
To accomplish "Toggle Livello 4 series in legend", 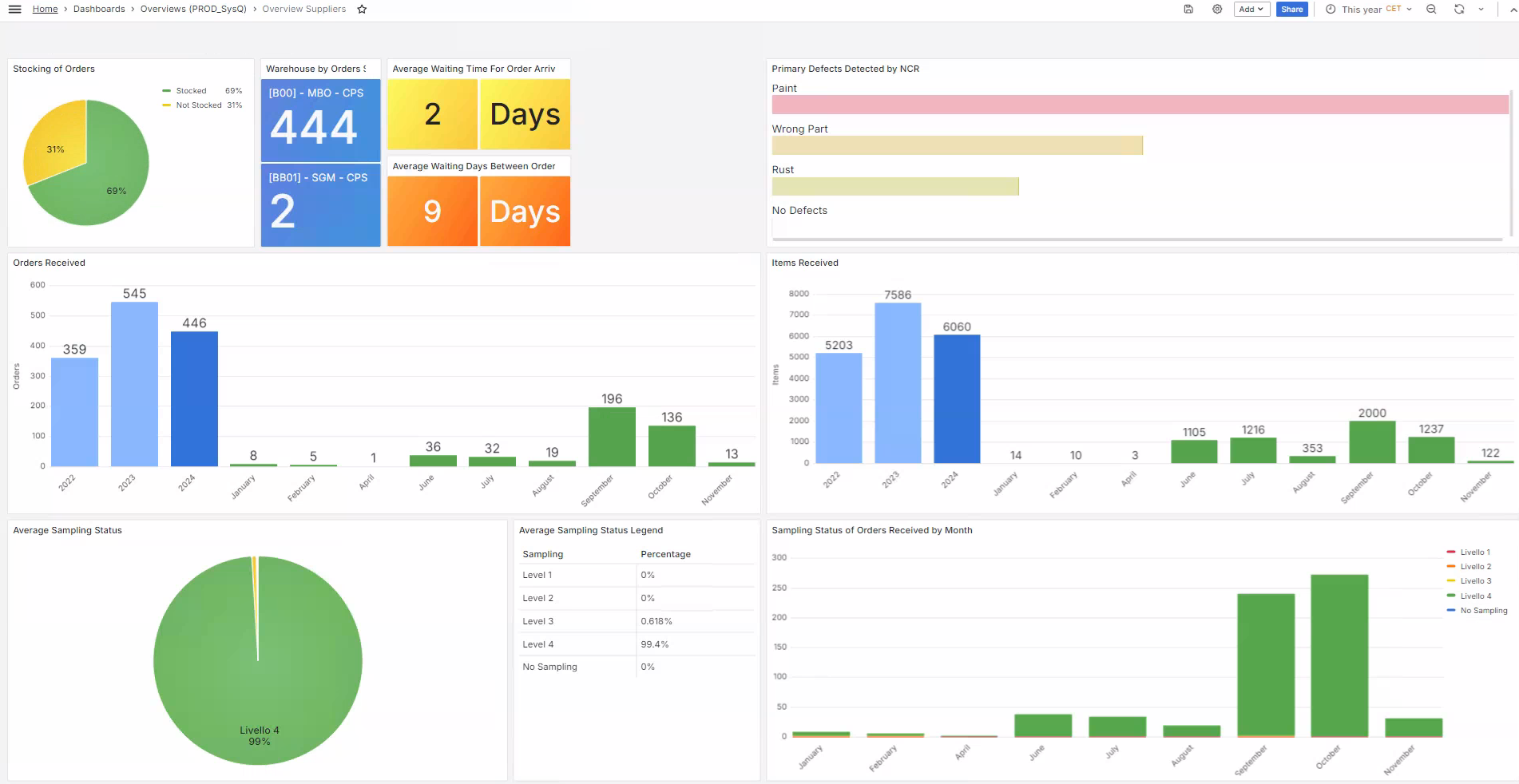I will coord(1475,596).
